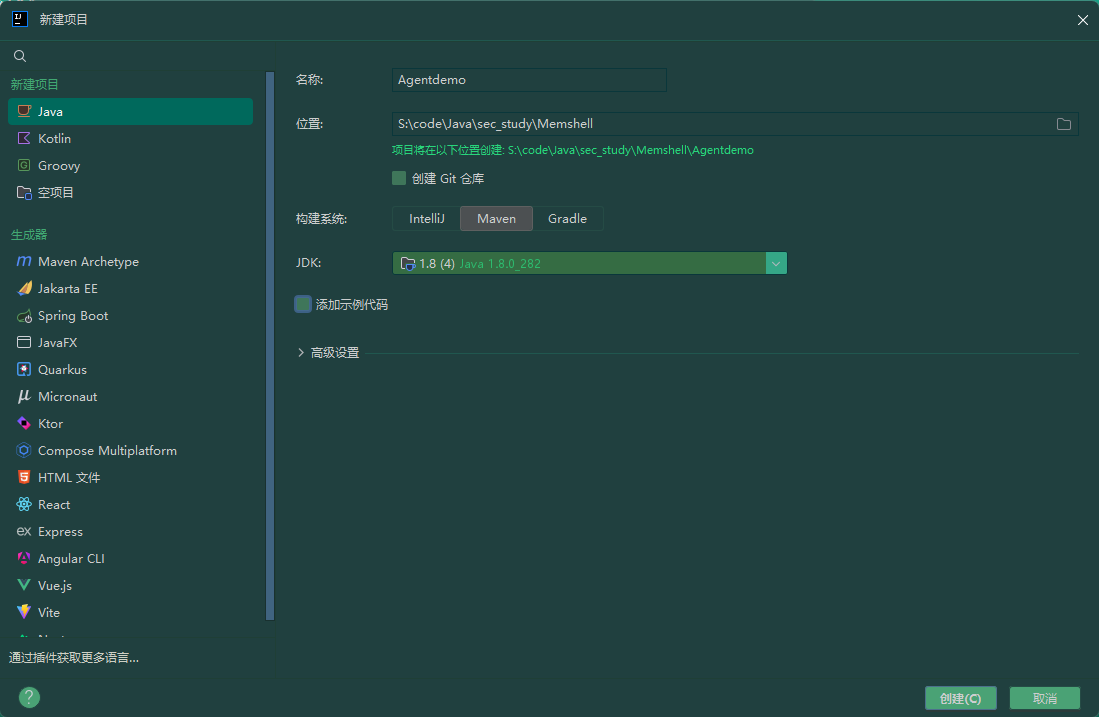Expand the 高级设置 section
Screen dimensions: 1099x717
click(328, 353)
